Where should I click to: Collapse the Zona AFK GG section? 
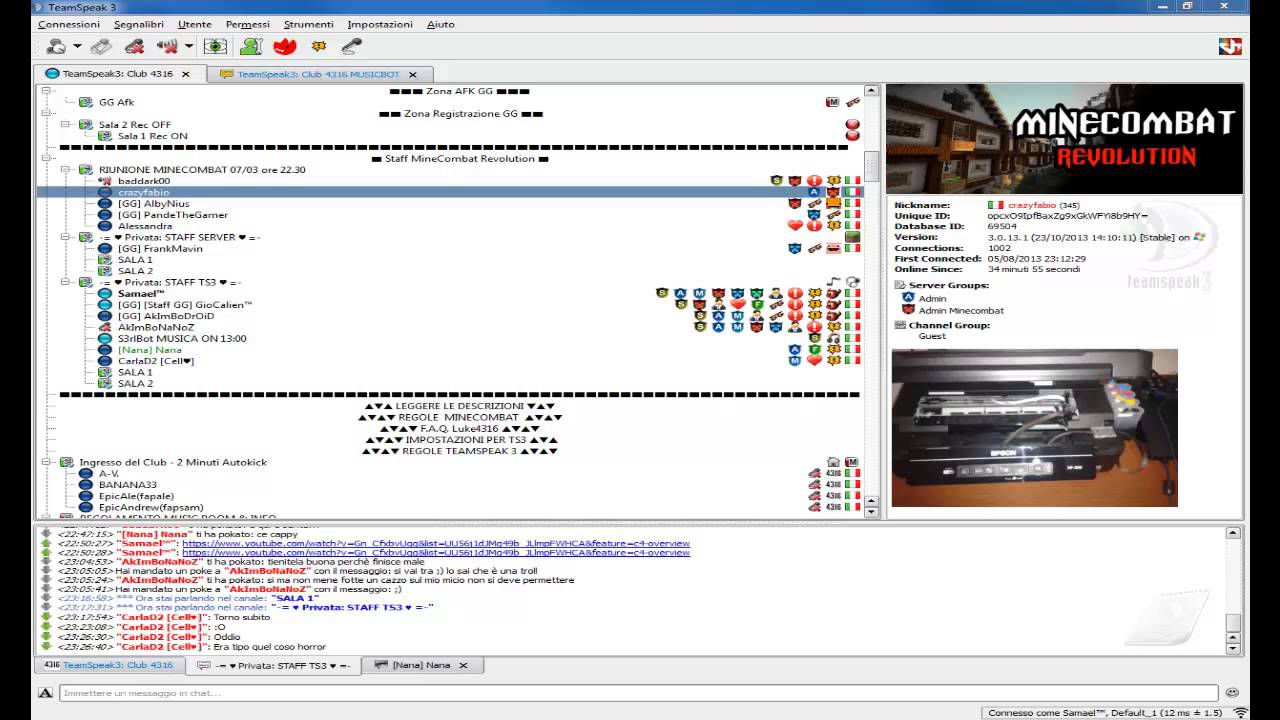click(x=46, y=91)
